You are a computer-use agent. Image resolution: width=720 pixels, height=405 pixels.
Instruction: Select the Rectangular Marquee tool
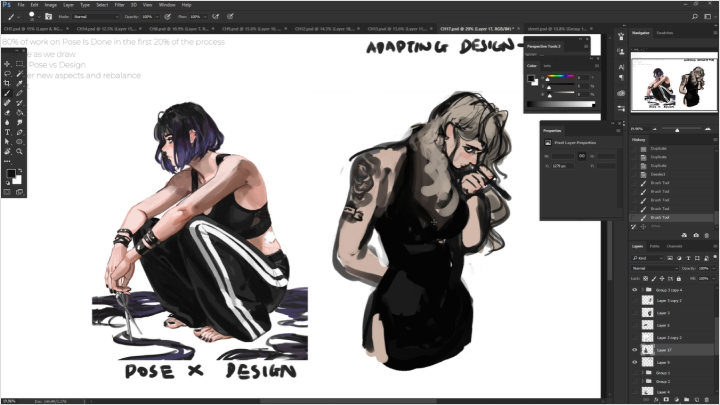click(x=19, y=64)
